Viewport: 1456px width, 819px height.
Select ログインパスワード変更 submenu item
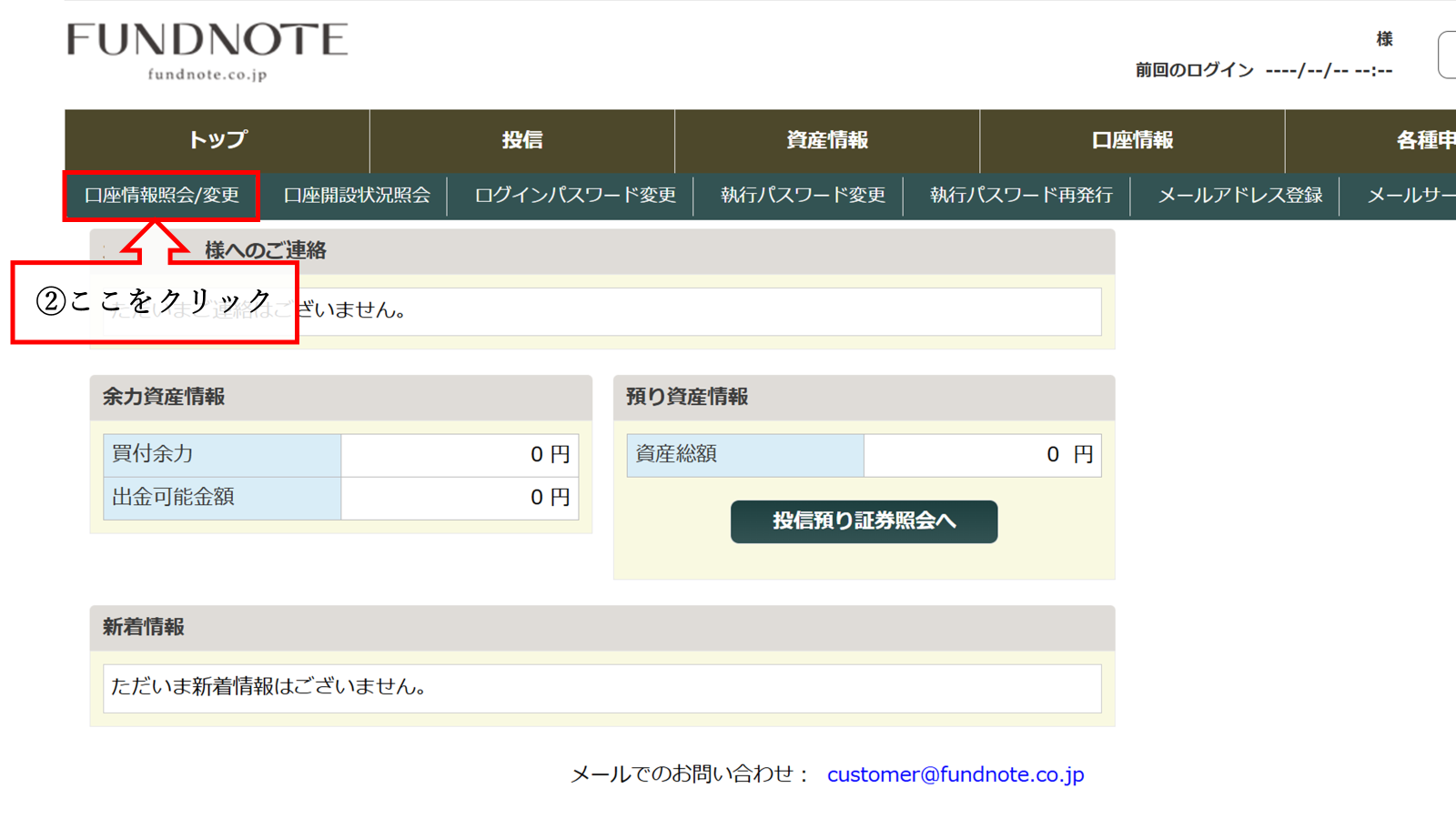click(575, 196)
